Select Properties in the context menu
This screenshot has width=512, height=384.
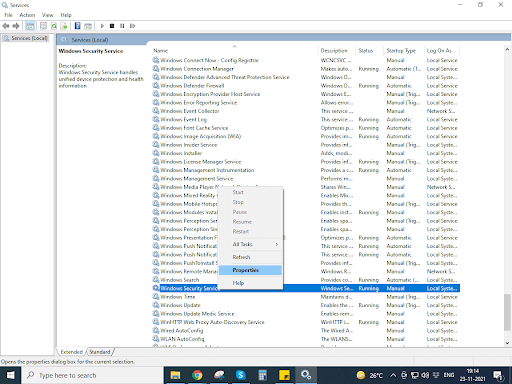click(x=250, y=270)
